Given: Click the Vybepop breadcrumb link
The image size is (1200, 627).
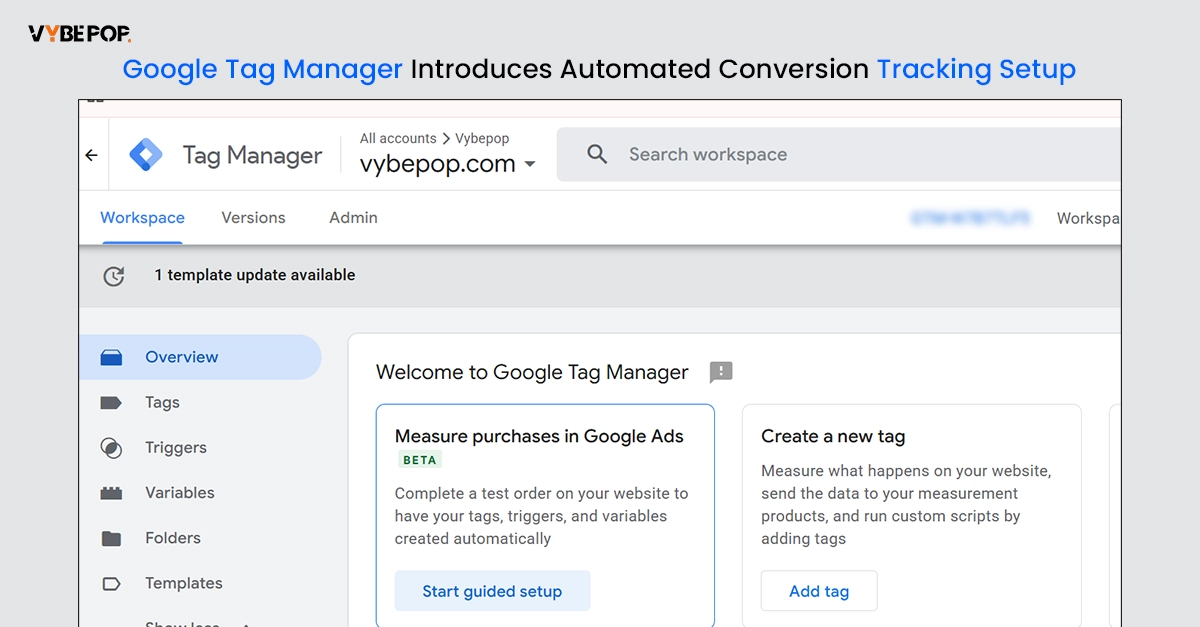Looking at the screenshot, I should (x=482, y=139).
